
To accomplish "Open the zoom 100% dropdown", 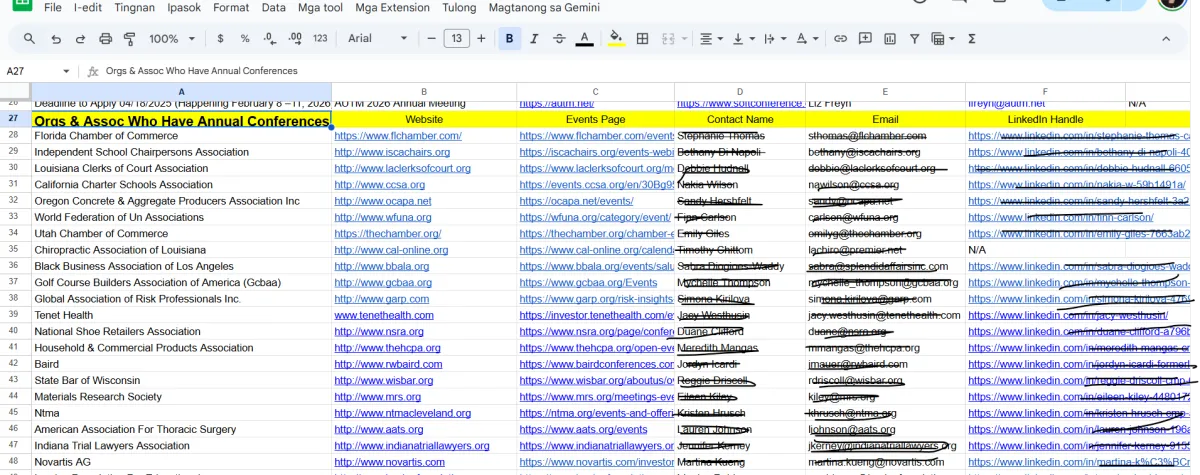I will [x=174, y=39].
